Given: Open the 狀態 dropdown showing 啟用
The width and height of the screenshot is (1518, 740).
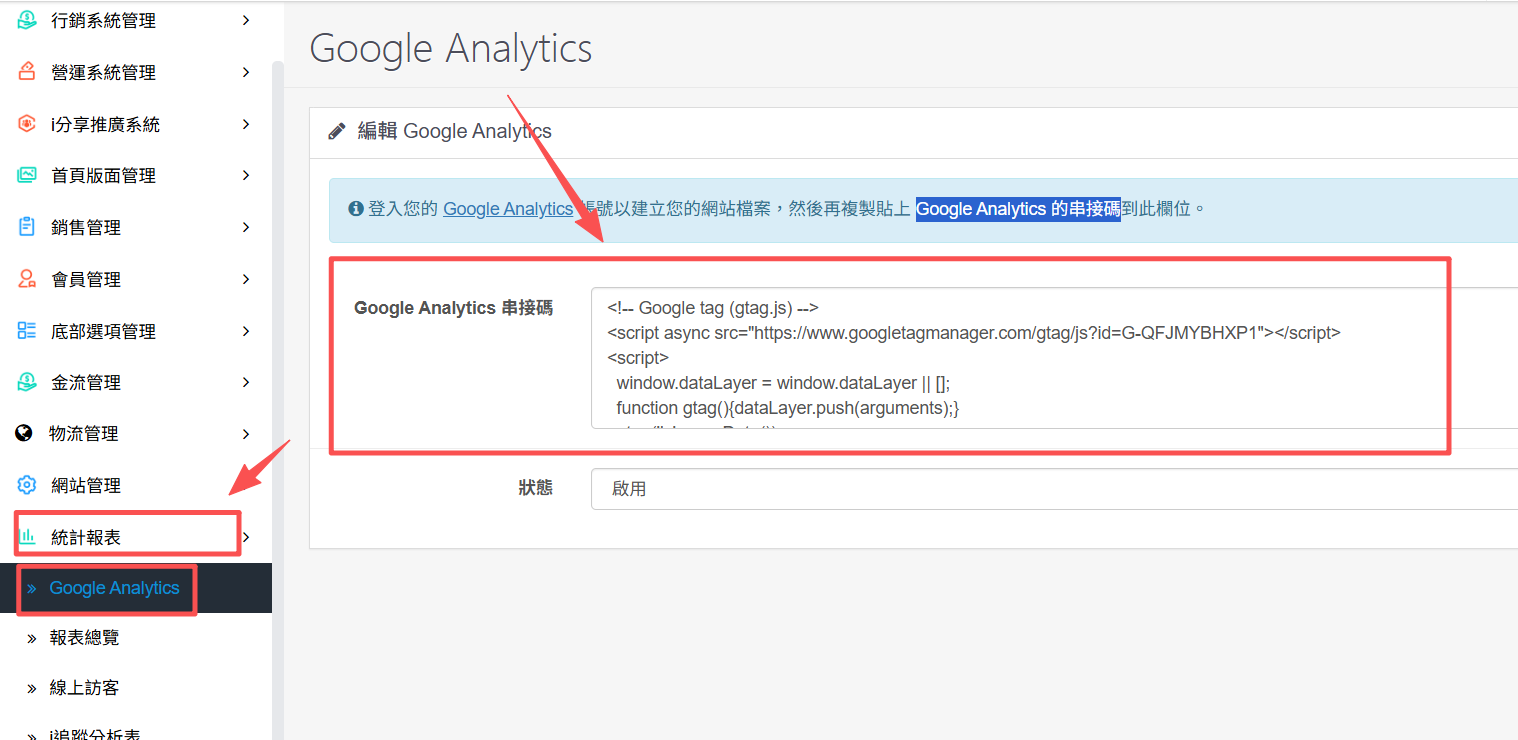Looking at the screenshot, I should tap(1050, 489).
